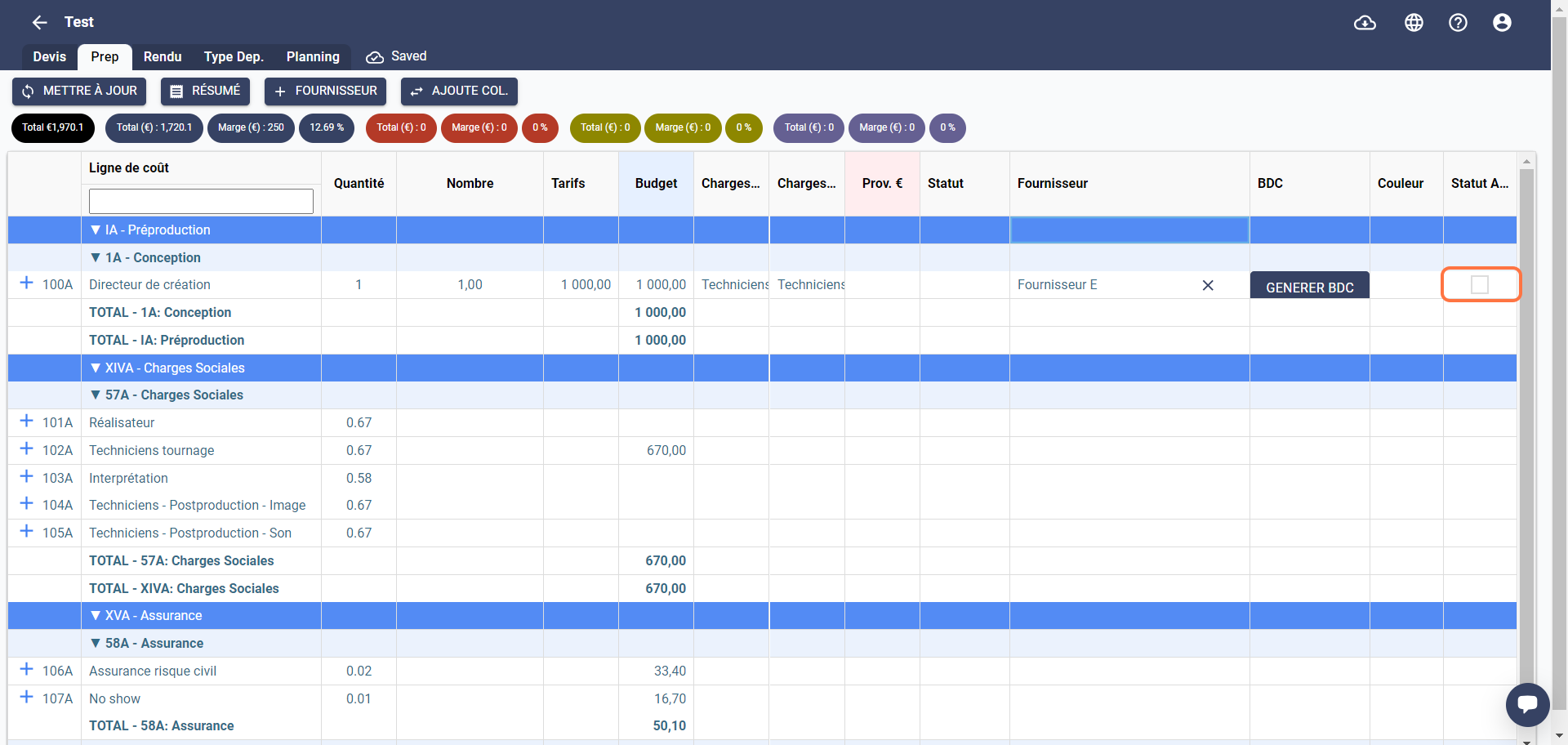1568x745 pixels.
Task: Click the plus icon on row 103A
Action: (x=26, y=476)
